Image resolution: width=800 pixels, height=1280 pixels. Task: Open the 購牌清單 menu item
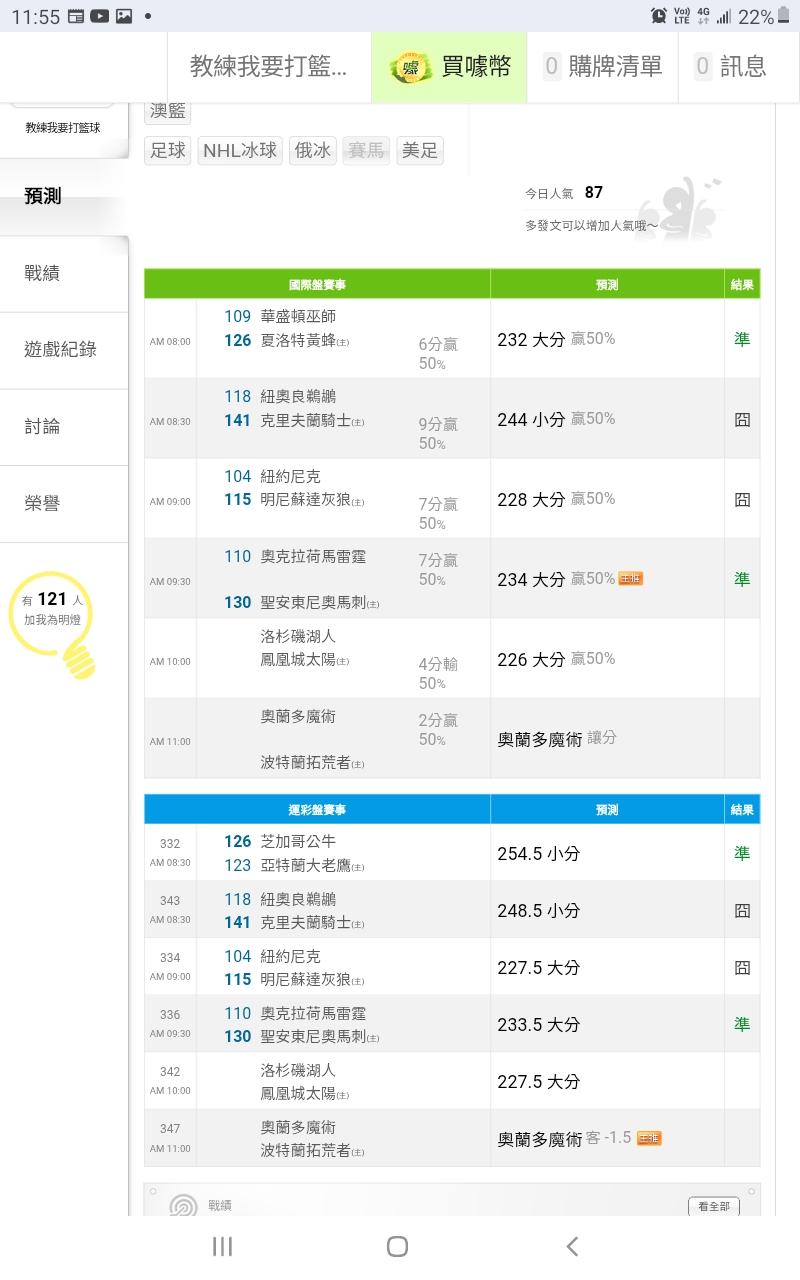(x=603, y=67)
